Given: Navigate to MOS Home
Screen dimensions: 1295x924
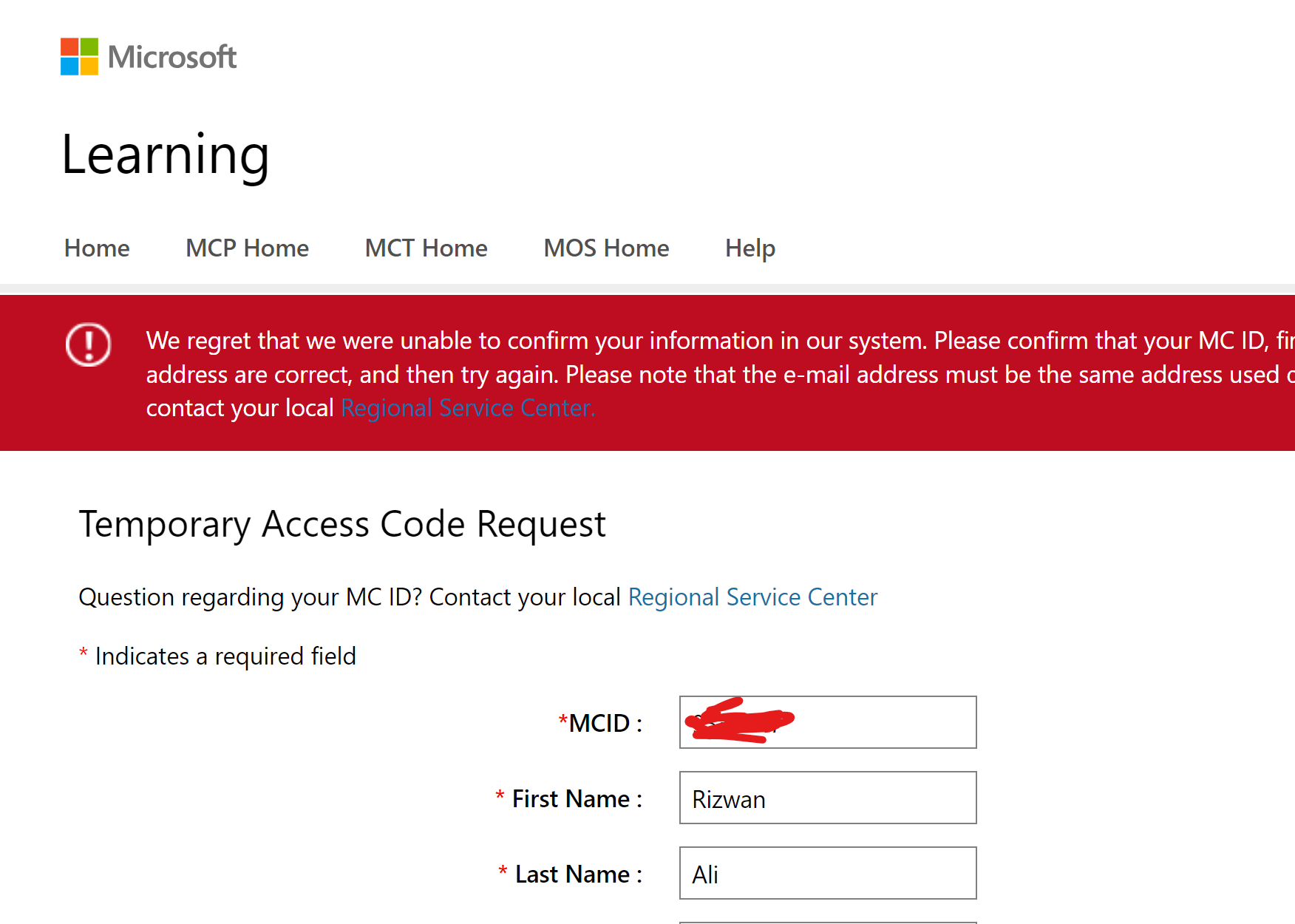Looking at the screenshot, I should [x=606, y=248].
